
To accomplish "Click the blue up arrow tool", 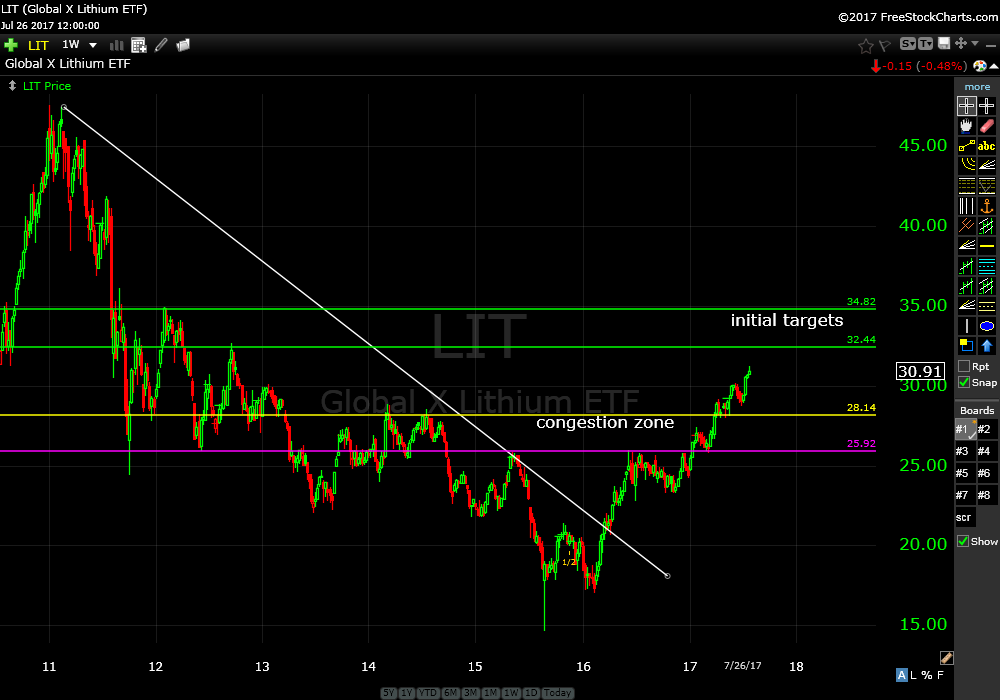I will pos(987,346).
